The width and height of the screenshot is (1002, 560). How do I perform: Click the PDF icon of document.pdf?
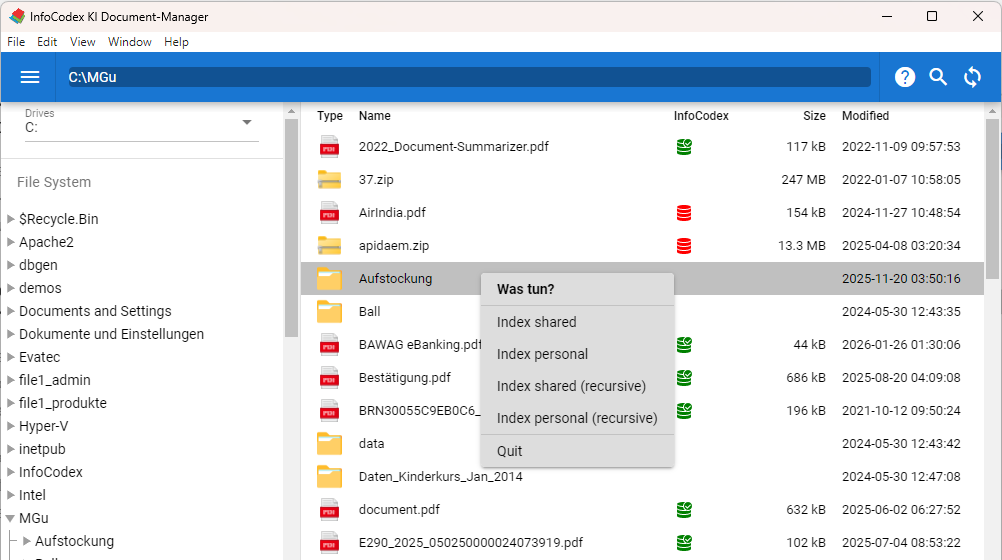329,510
